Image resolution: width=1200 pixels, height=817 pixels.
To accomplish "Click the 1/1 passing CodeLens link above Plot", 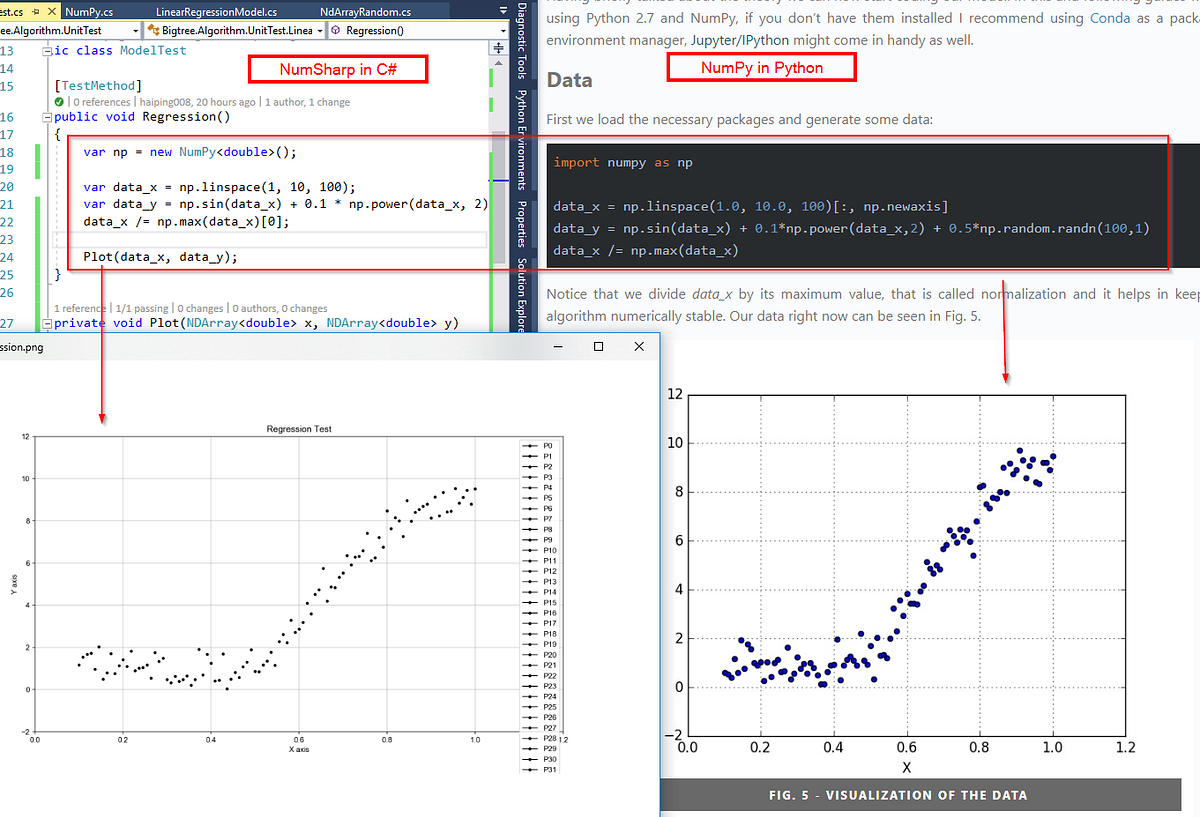I will [x=141, y=308].
